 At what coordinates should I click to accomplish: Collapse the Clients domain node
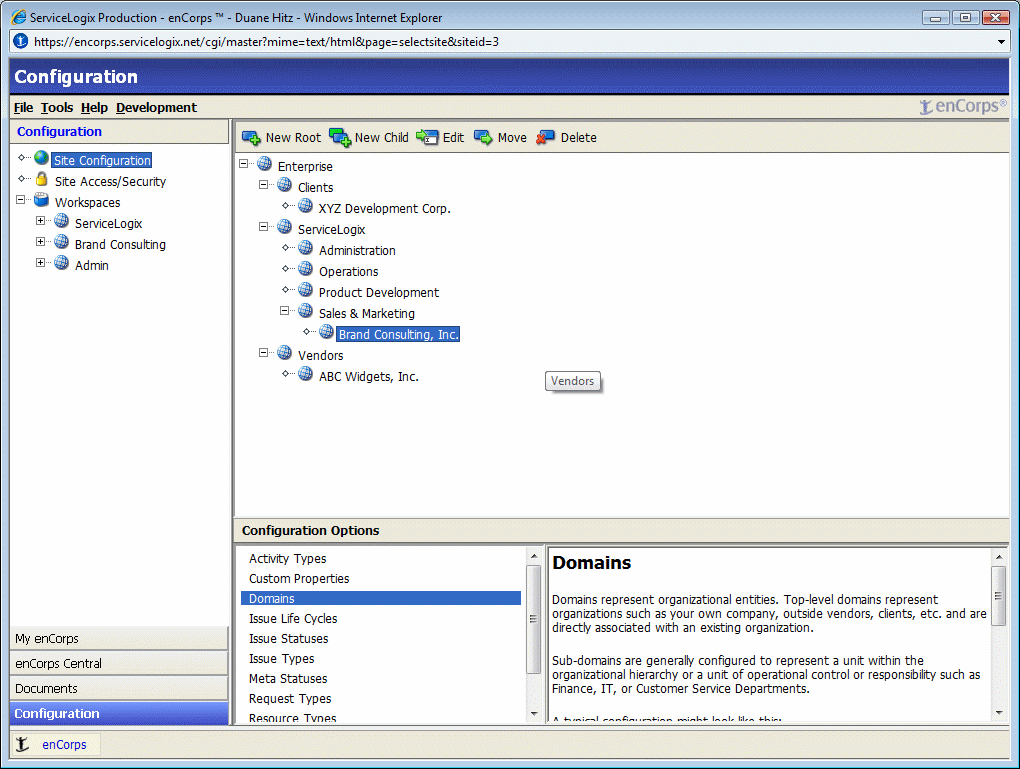pos(263,185)
